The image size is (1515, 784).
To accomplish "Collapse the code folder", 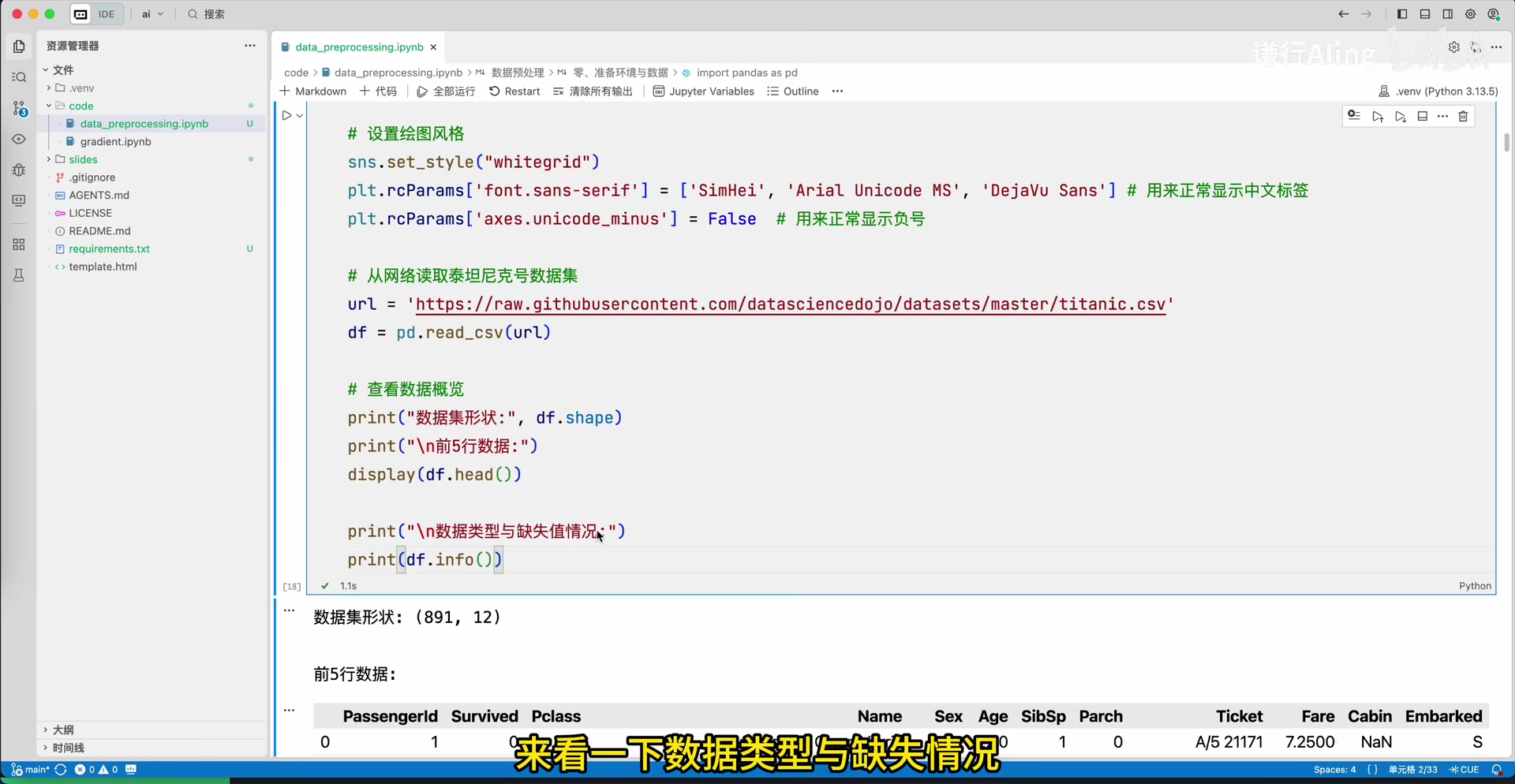I will click(x=49, y=106).
